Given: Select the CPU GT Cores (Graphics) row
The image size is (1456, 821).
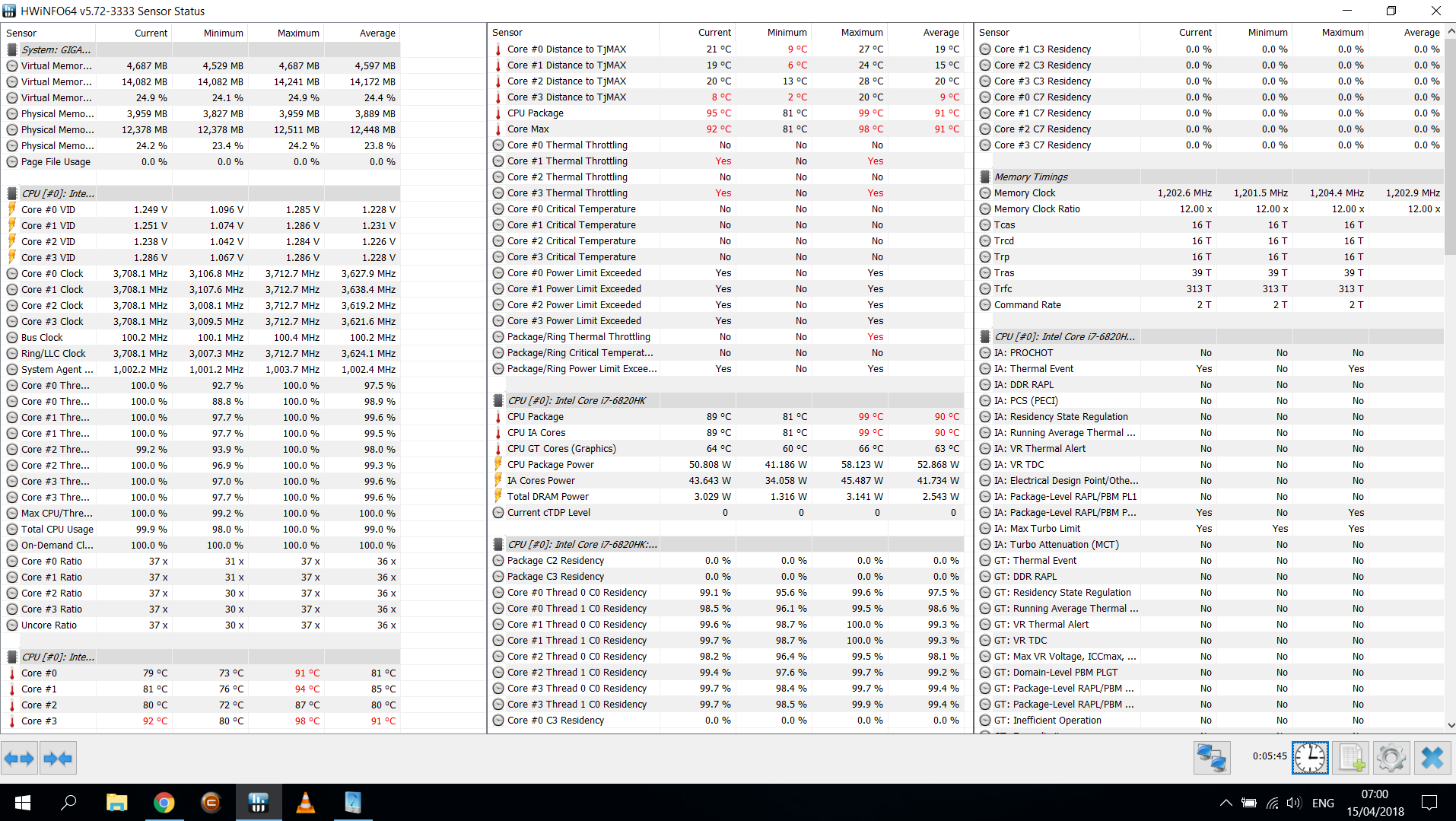Looking at the screenshot, I should click(x=726, y=448).
